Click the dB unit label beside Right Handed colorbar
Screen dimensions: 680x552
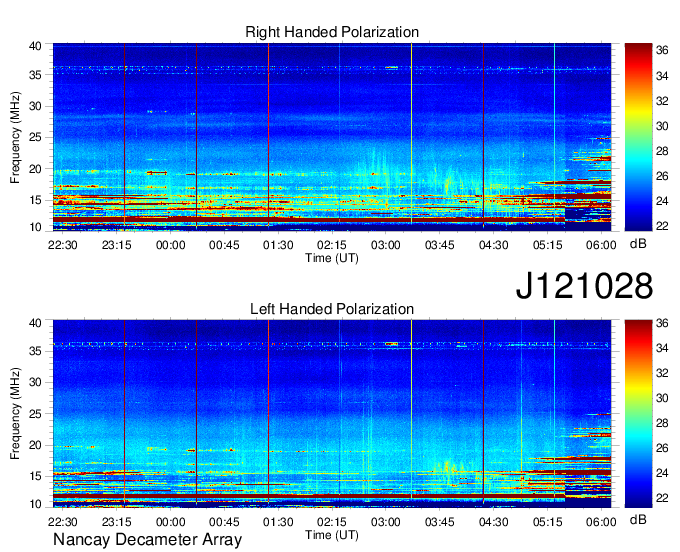(x=638, y=244)
